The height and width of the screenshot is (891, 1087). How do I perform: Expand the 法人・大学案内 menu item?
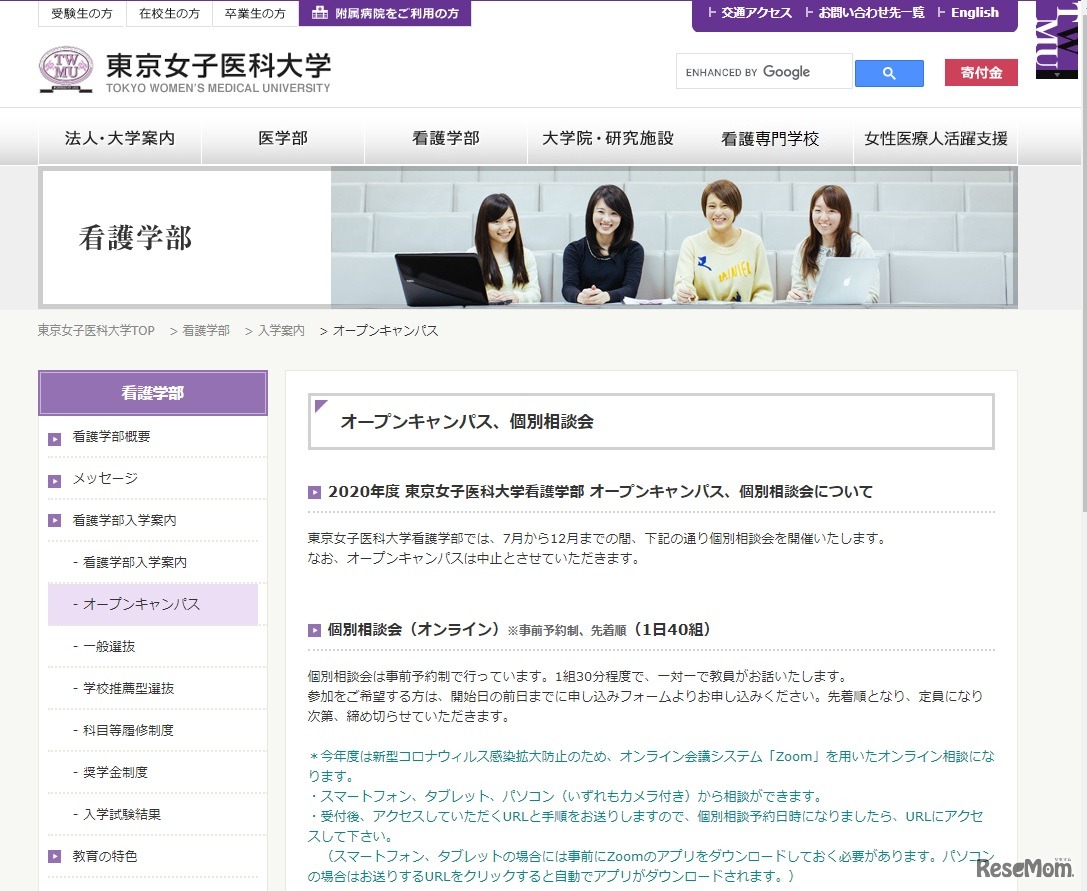[x=120, y=139]
